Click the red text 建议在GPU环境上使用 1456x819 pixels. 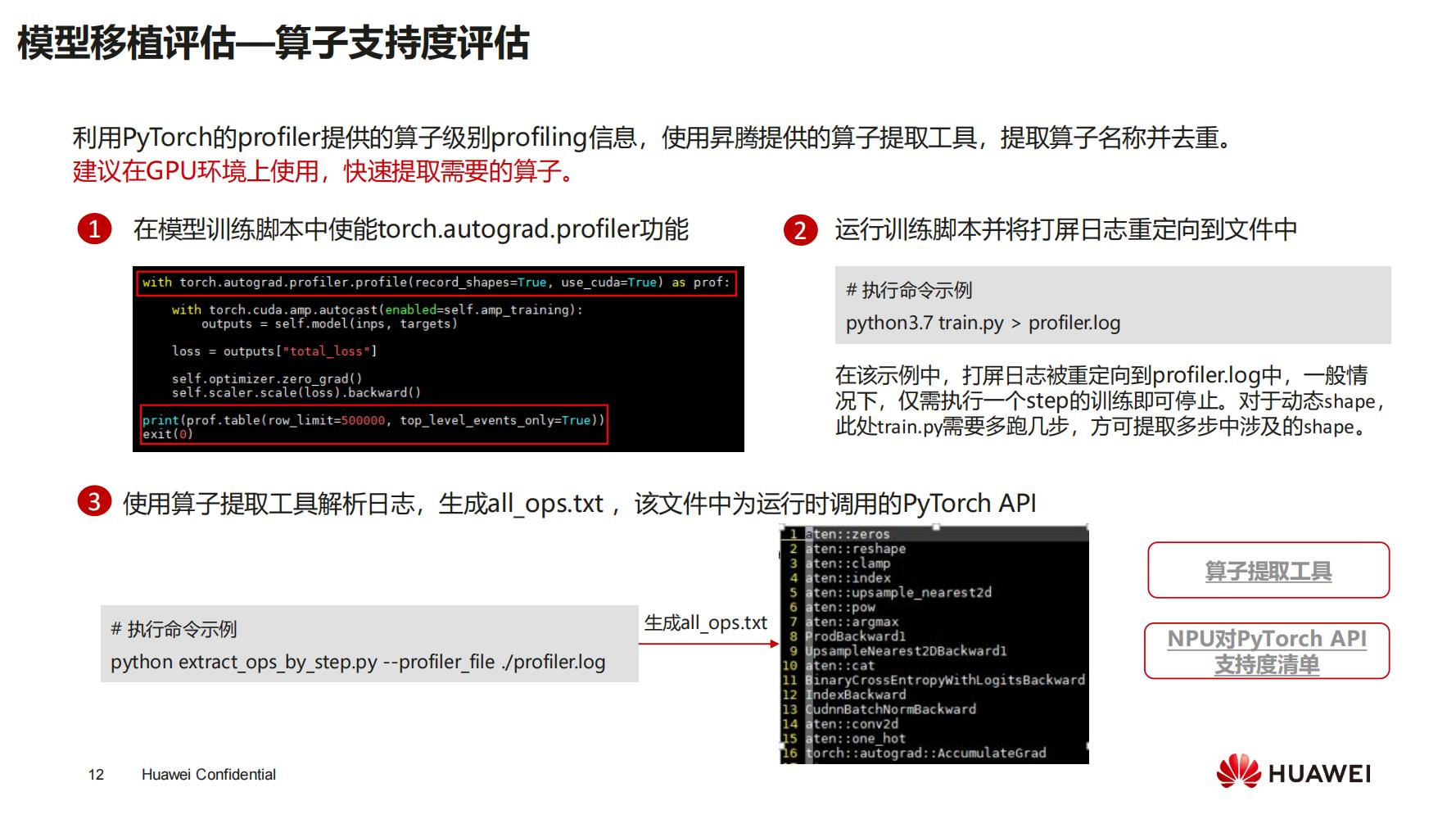pos(195,171)
